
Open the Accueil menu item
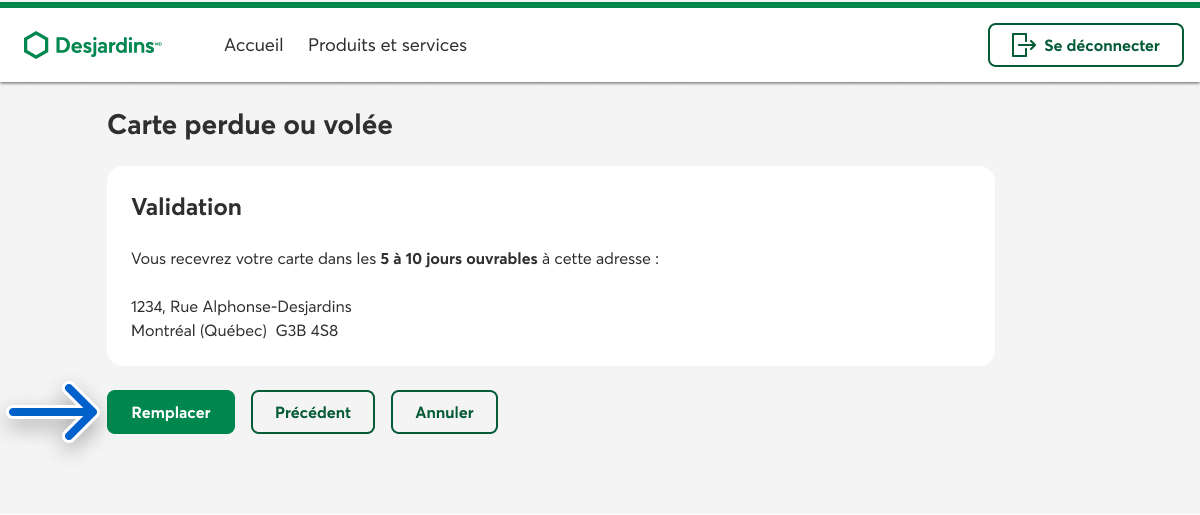coord(254,45)
